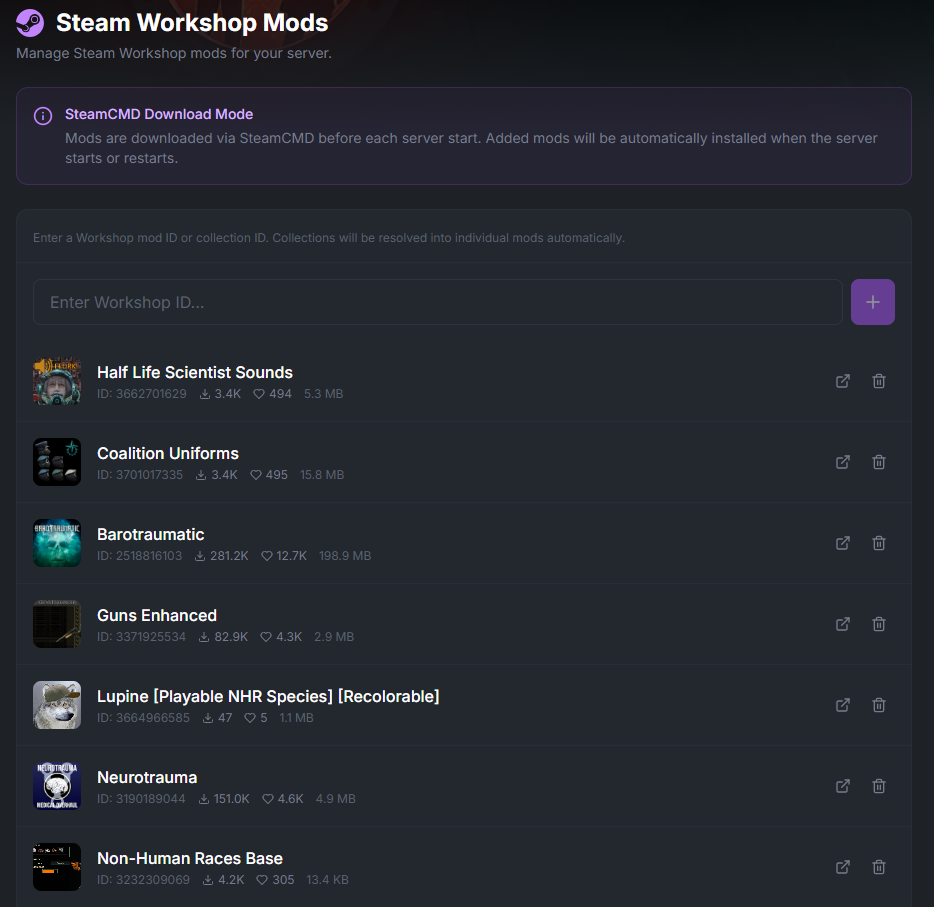934x907 pixels.
Task: Click the Barotraumatic skull thumbnail
Action: [57, 543]
